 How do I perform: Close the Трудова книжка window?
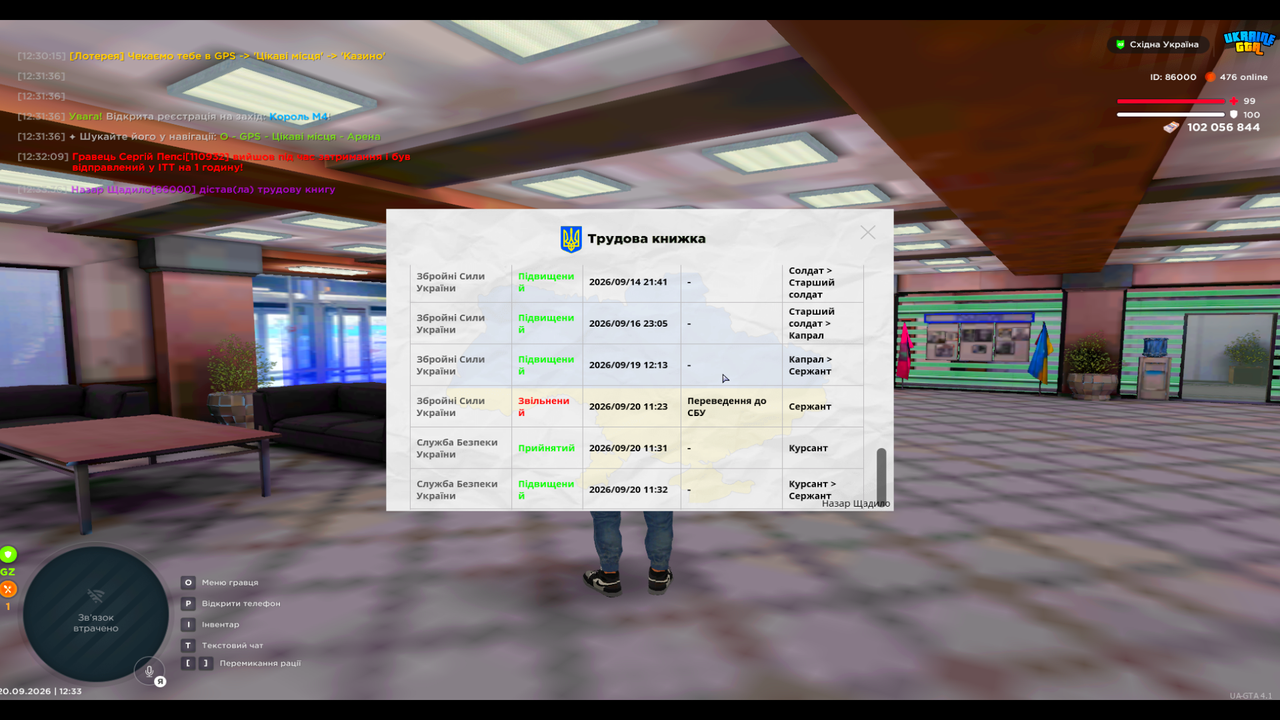point(867,232)
